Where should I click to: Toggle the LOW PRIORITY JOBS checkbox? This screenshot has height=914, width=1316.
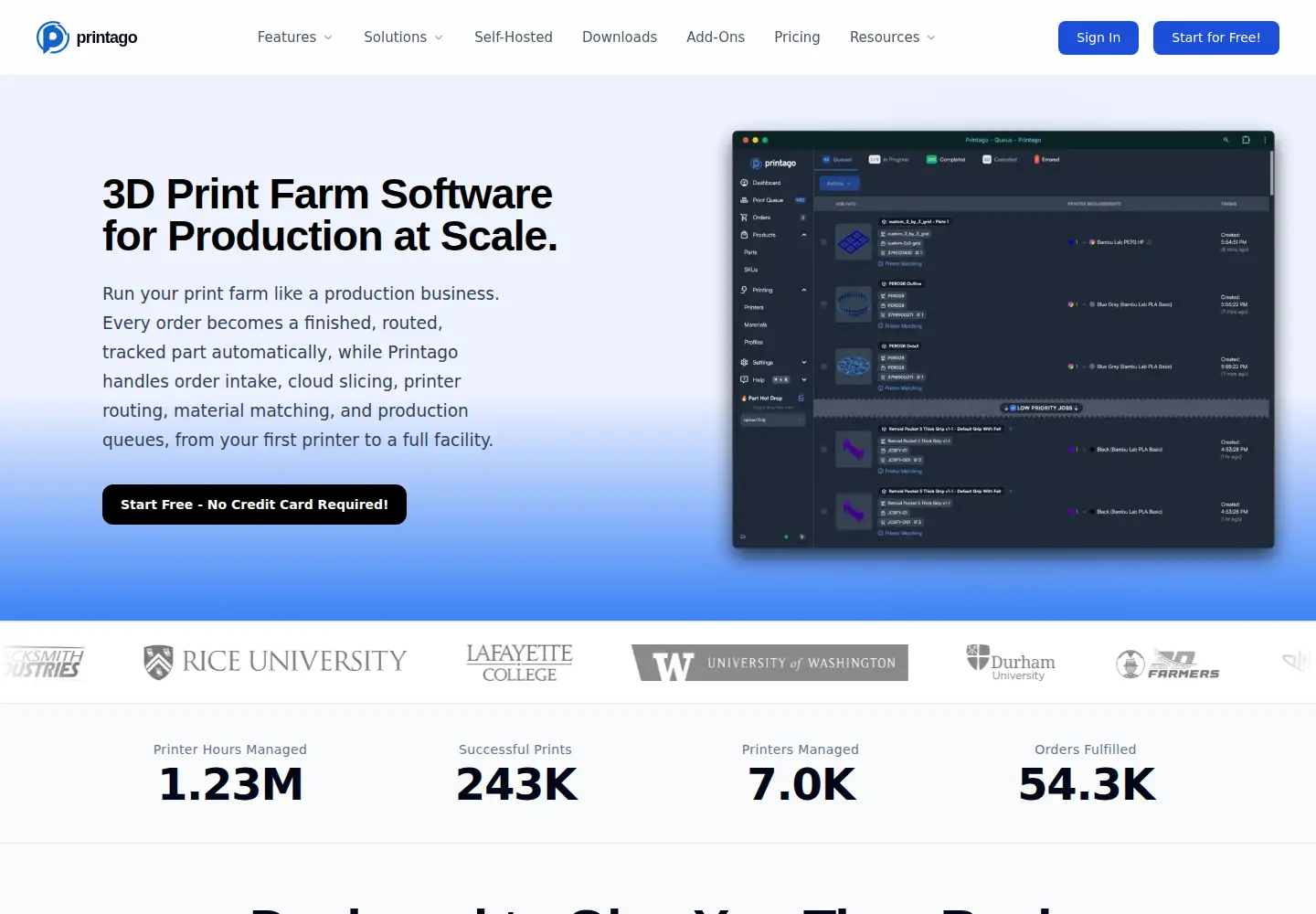point(1013,408)
